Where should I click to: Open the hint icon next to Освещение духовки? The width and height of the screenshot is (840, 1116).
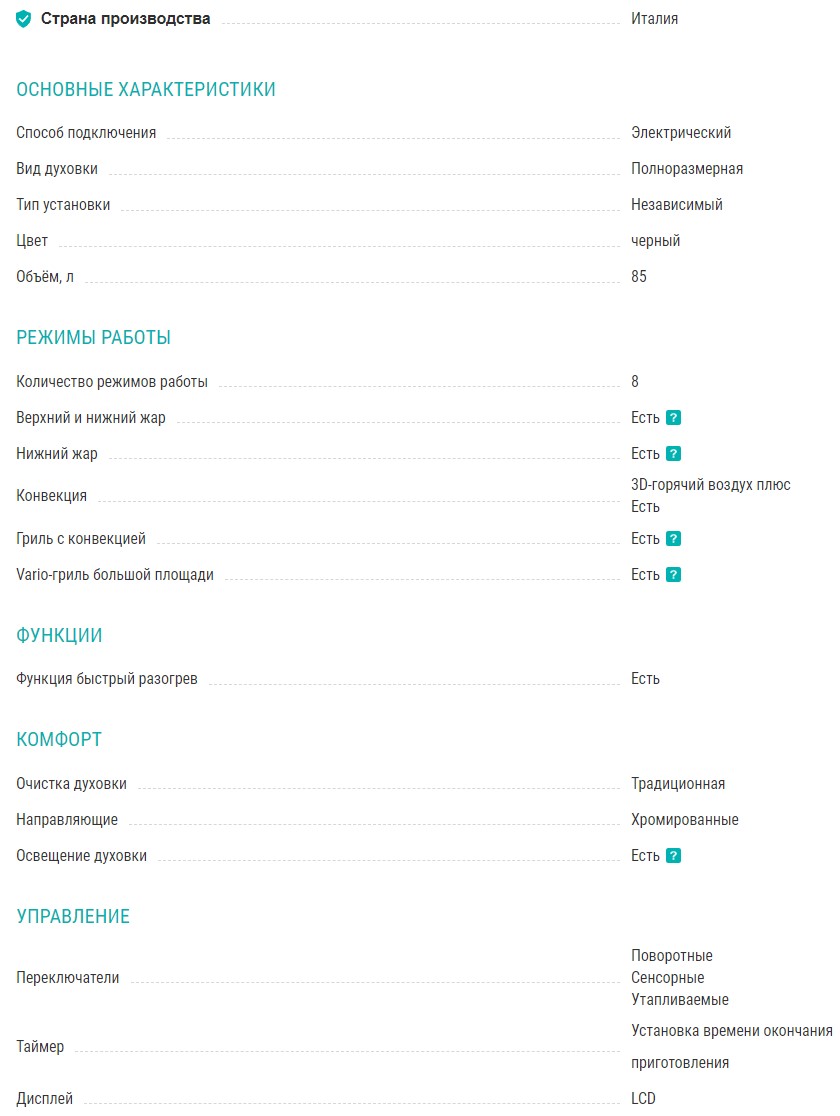click(x=673, y=856)
